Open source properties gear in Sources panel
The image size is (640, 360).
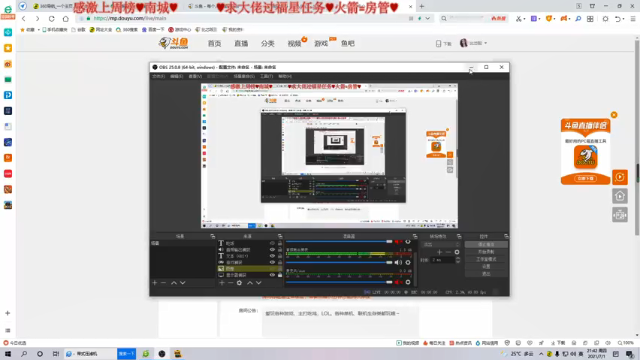[239, 282]
